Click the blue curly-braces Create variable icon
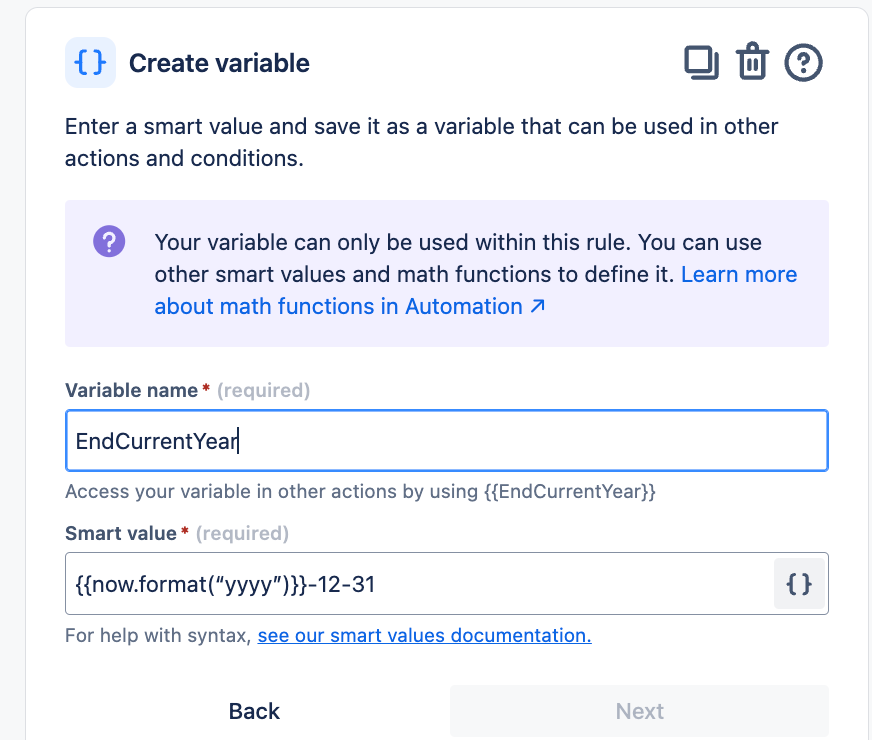Image resolution: width=872 pixels, height=740 pixels. pos(90,63)
